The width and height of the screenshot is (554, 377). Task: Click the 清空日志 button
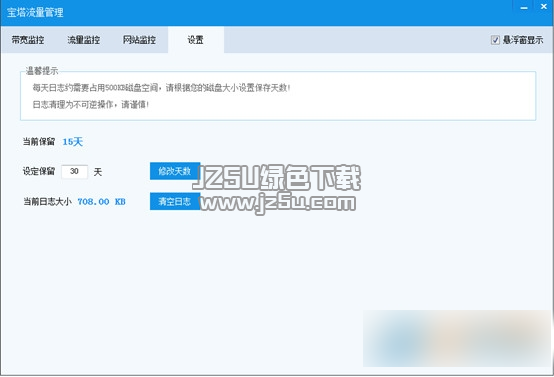click(175, 201)
